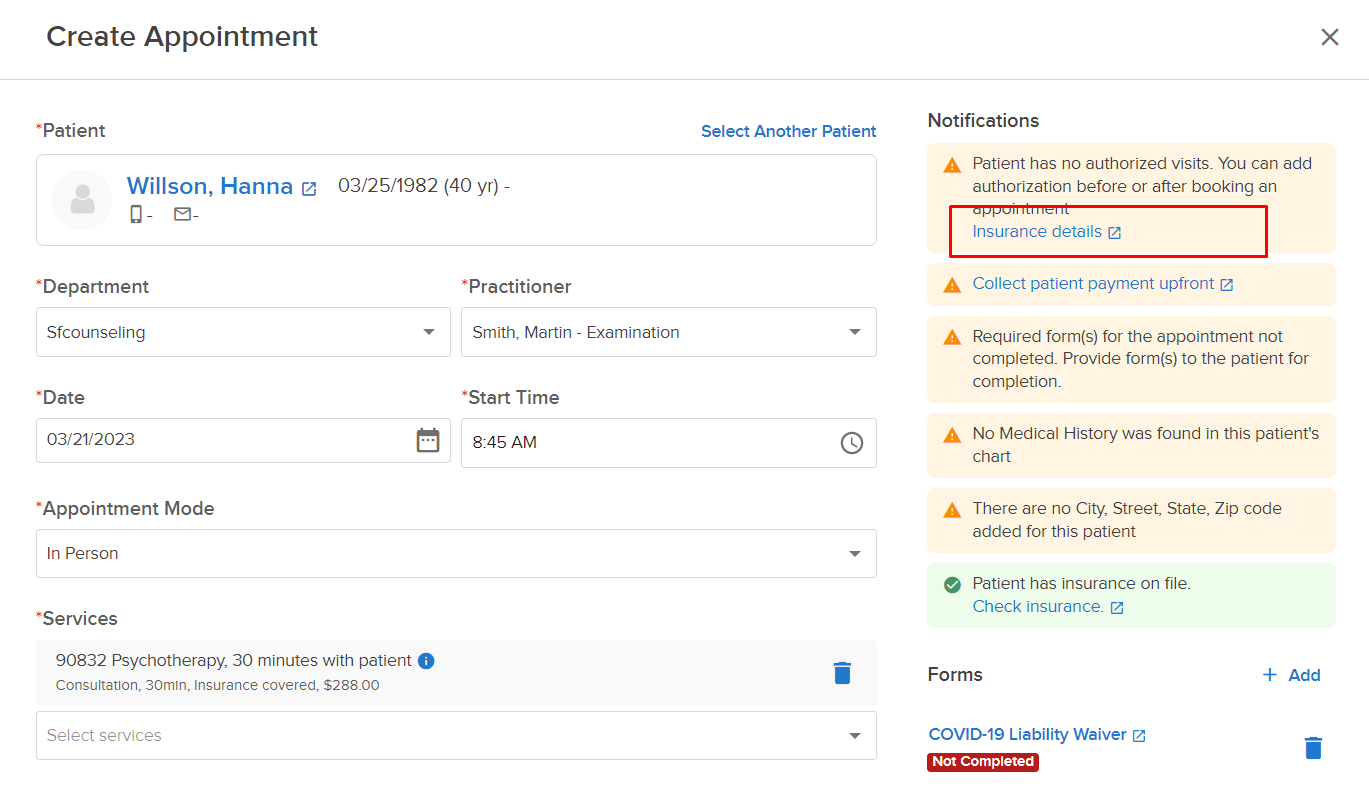Click the Consultation, 30min, Insurance covered, $288.00 text

(218, 686)
